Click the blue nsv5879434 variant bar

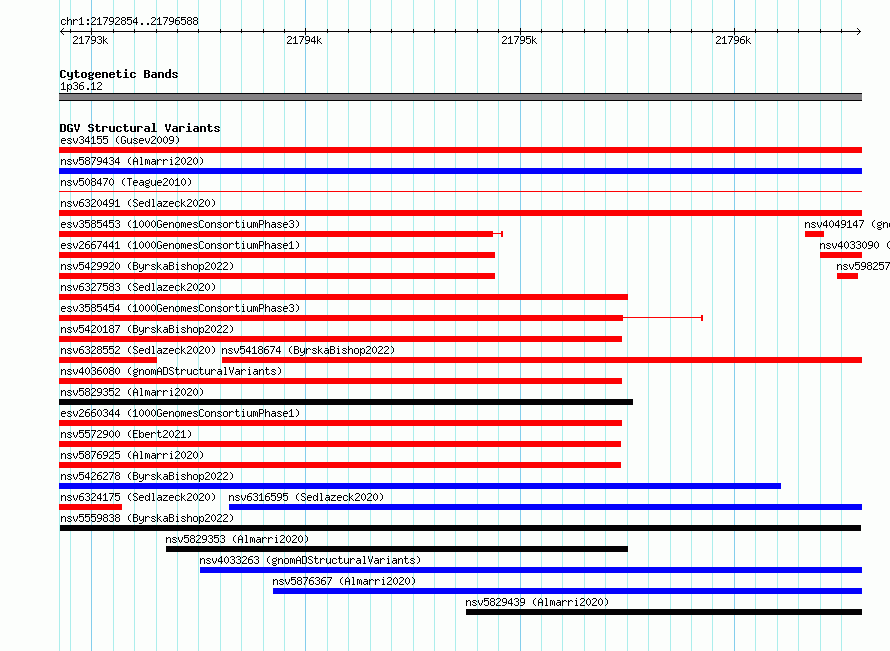(460, 171)
